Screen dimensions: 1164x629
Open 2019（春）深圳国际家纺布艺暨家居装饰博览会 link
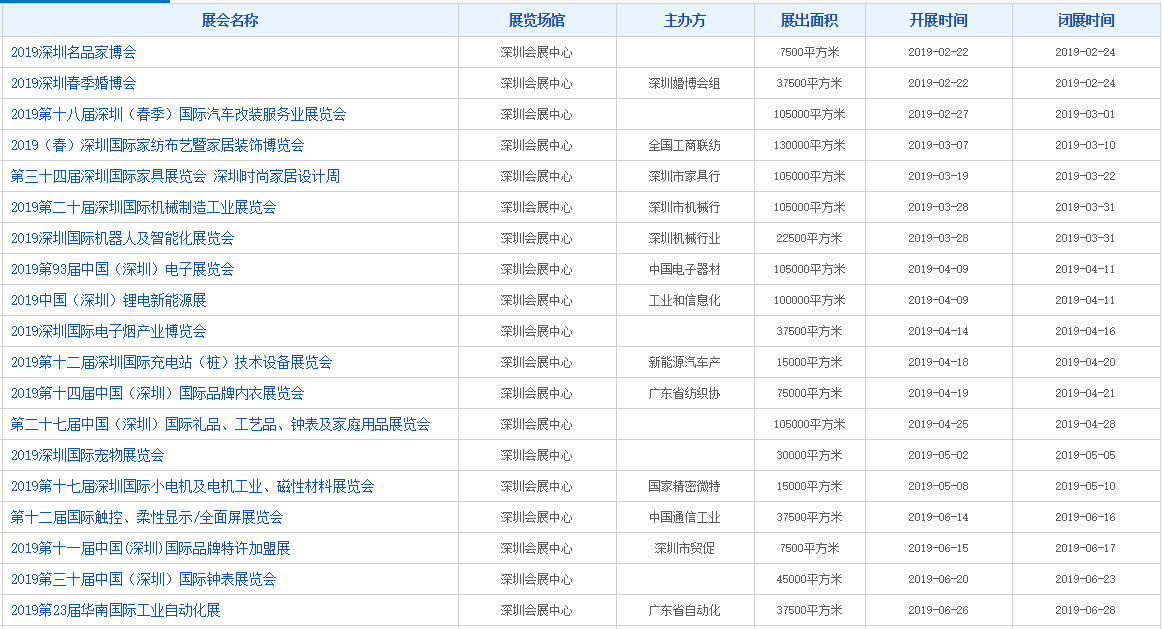pyautogui.click(x=157, y=146)
